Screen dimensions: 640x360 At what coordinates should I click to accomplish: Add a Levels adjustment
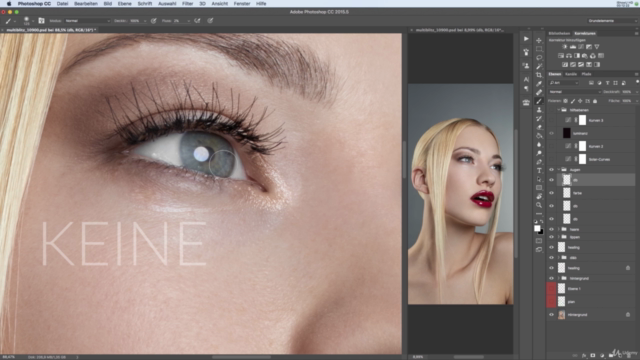click(573, 47)
